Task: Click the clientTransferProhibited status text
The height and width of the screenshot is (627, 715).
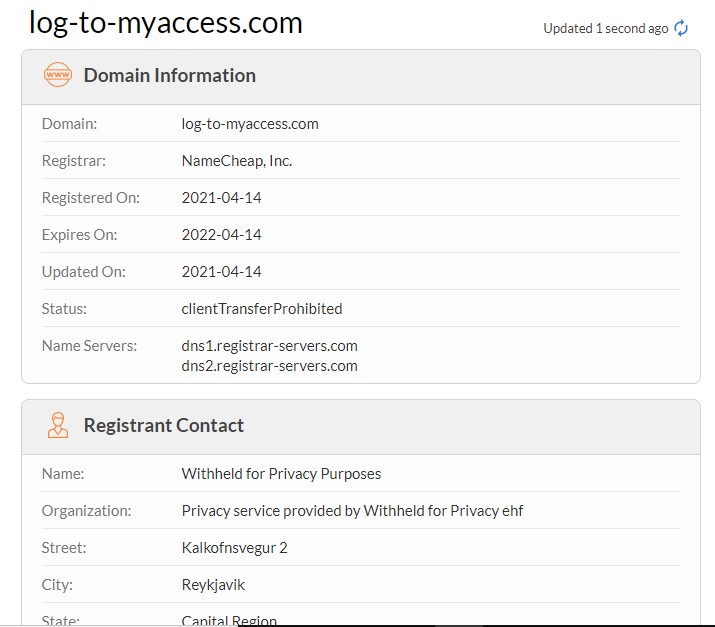Action: pyautogui.click(x=261, y=309)
